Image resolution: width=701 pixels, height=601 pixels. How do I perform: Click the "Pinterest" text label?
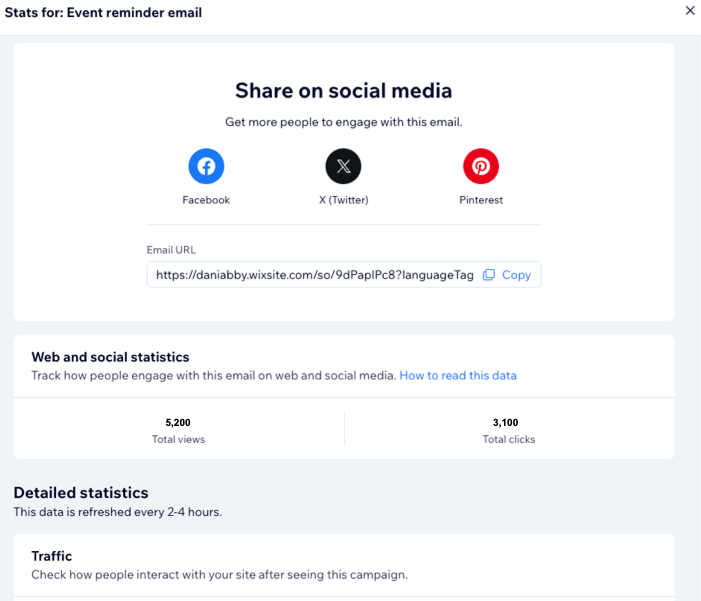click(481, 200)
